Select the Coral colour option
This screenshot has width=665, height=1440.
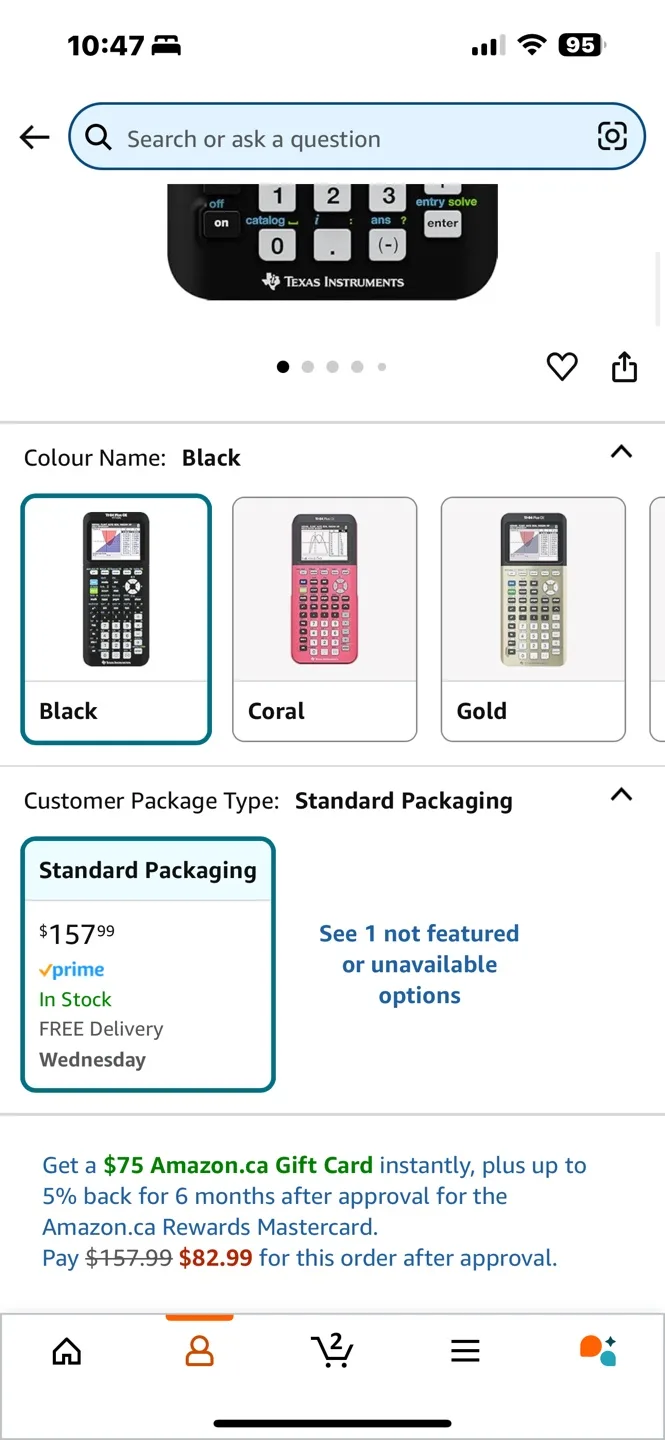click(324, 619)
